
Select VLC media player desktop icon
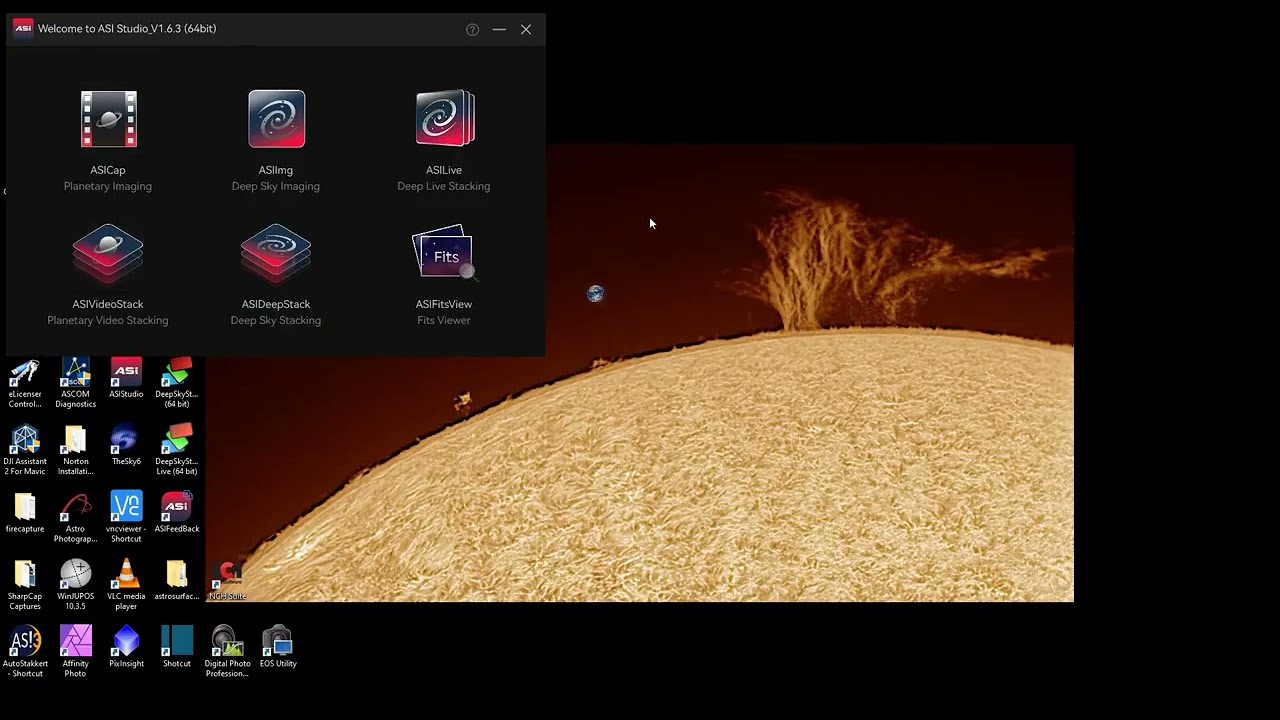coord(126,585)
